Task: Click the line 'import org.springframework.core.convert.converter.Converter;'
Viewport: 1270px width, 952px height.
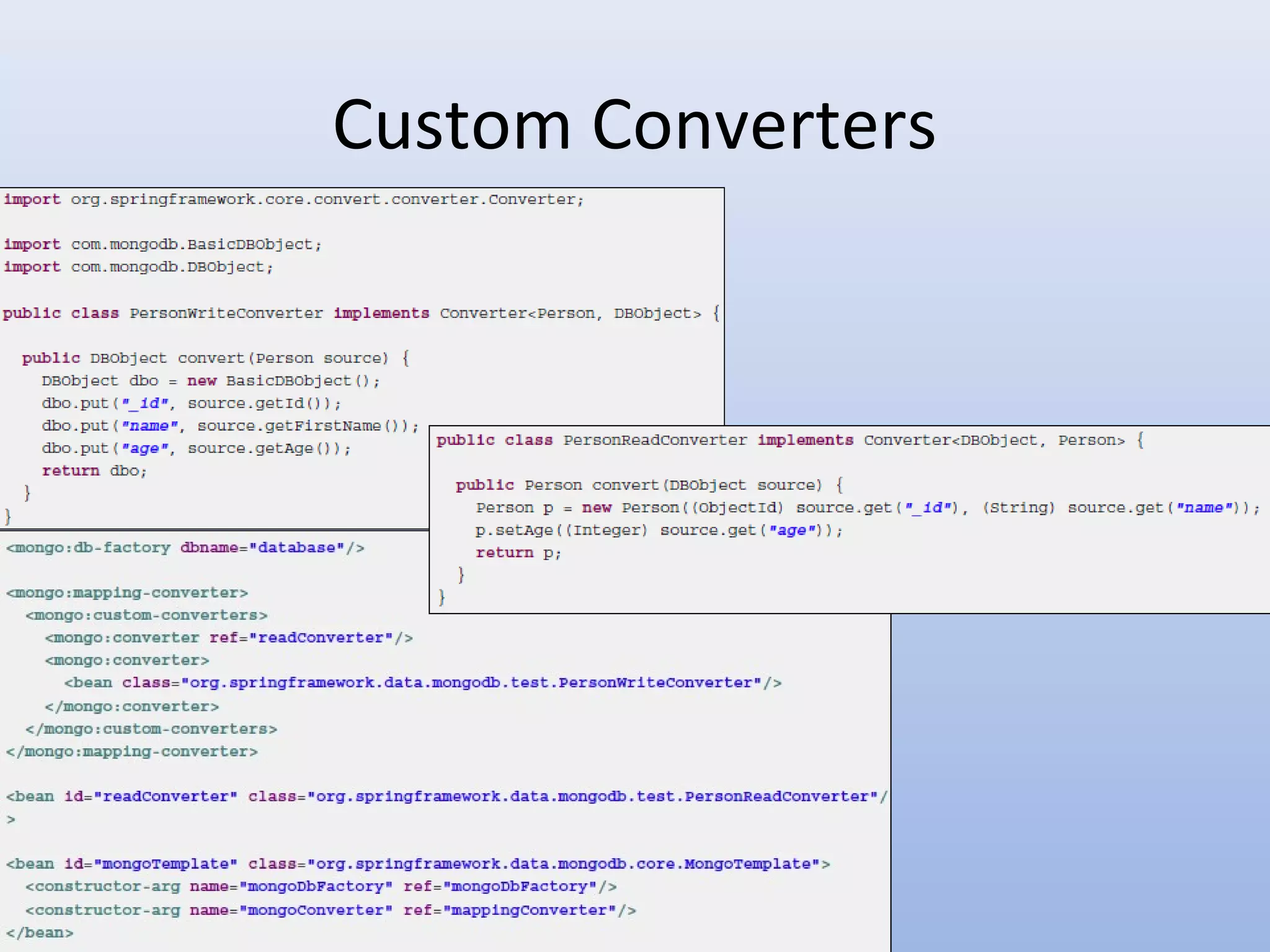Action: [x=294, y=200]
